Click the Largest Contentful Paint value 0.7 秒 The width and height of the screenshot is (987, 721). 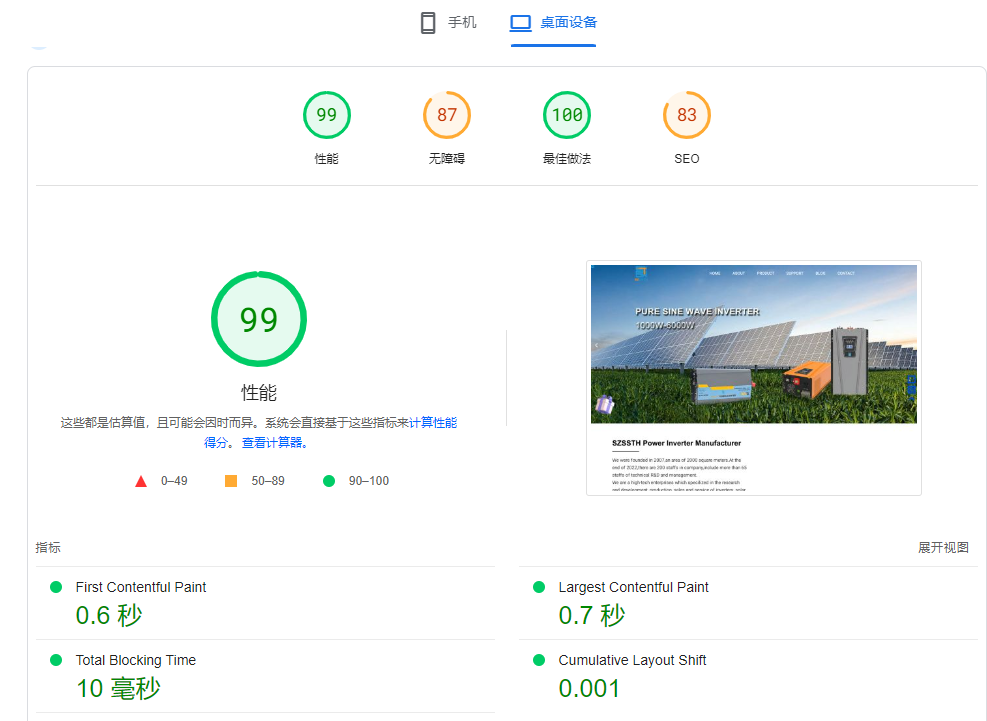pos(591,615)
